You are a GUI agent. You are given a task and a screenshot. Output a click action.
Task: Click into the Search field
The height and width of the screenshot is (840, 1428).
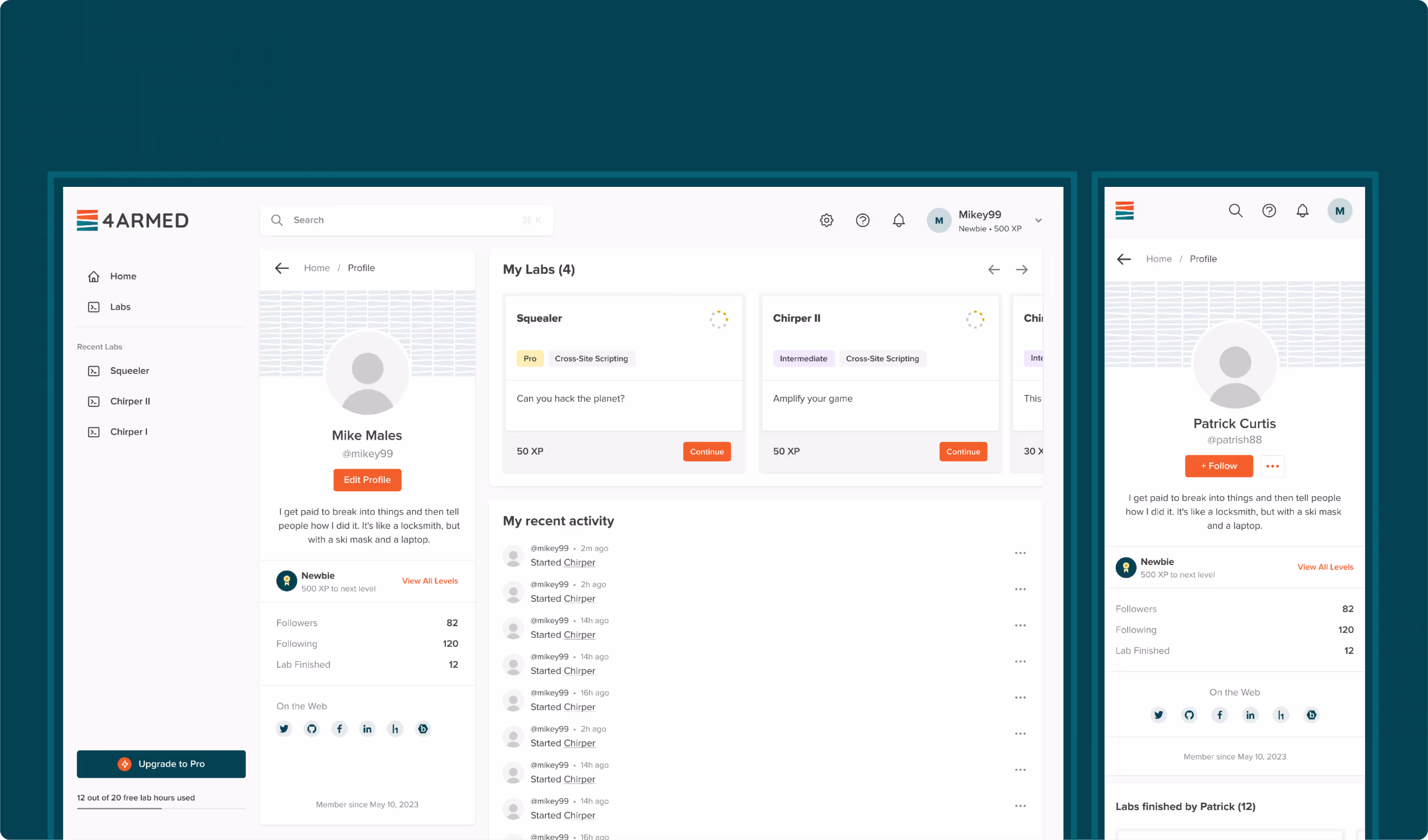(406, 220)
